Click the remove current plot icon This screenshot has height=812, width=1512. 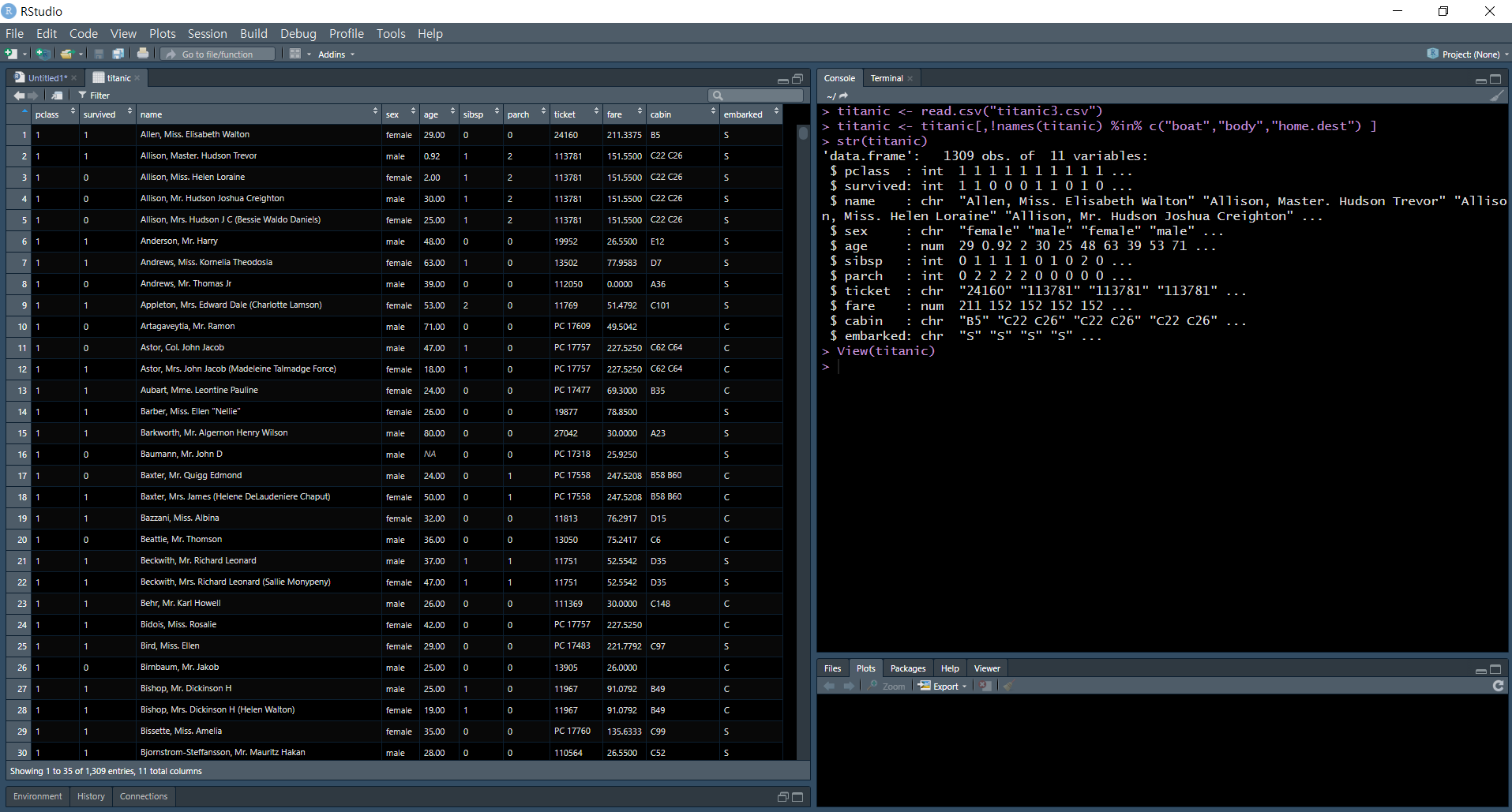(x=985, y=687)
